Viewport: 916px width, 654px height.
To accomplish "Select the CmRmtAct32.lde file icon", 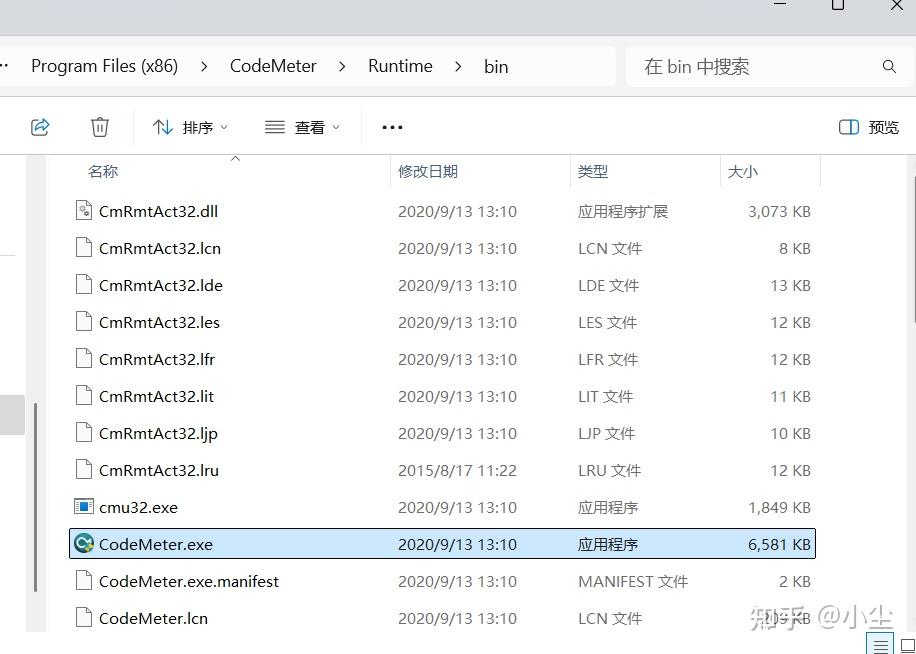I will coord(84,284).
